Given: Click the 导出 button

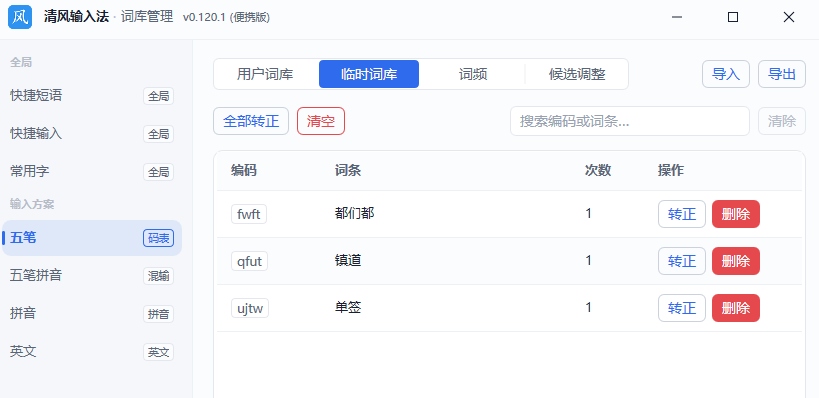Looking at the screenshot, I should (x=782, y=74).
